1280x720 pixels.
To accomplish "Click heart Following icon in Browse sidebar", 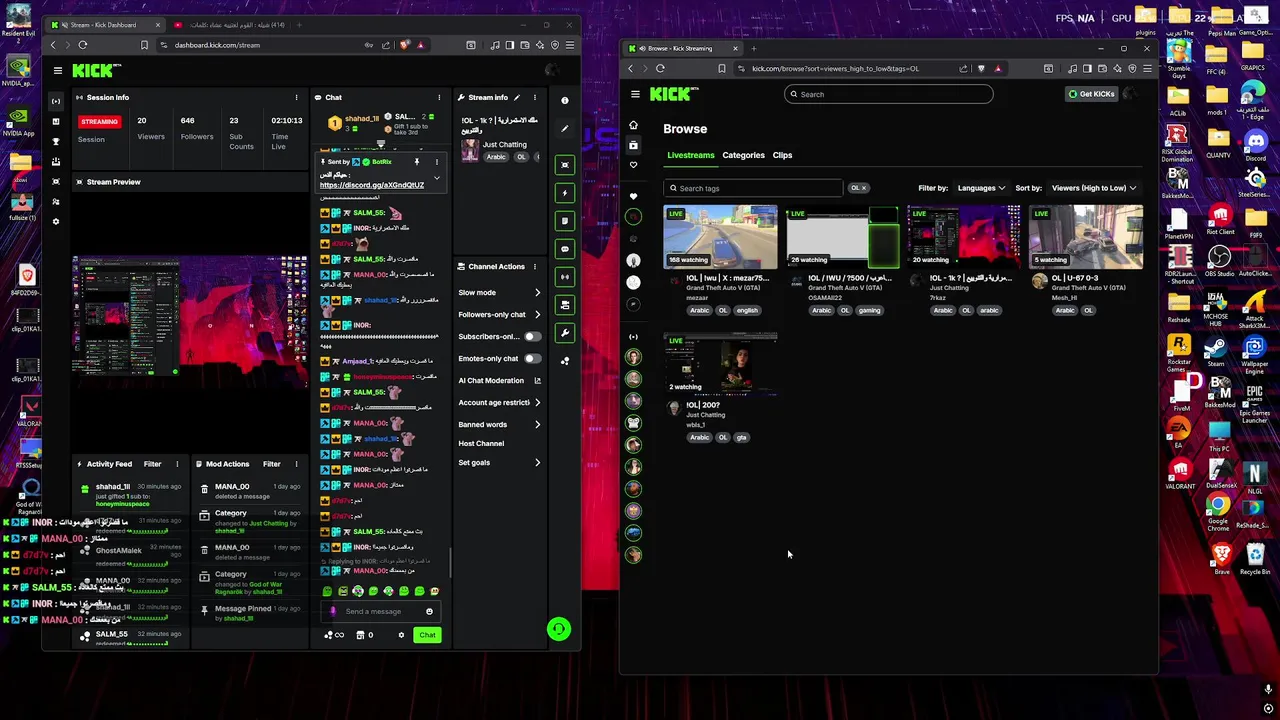I will (633, 165).
